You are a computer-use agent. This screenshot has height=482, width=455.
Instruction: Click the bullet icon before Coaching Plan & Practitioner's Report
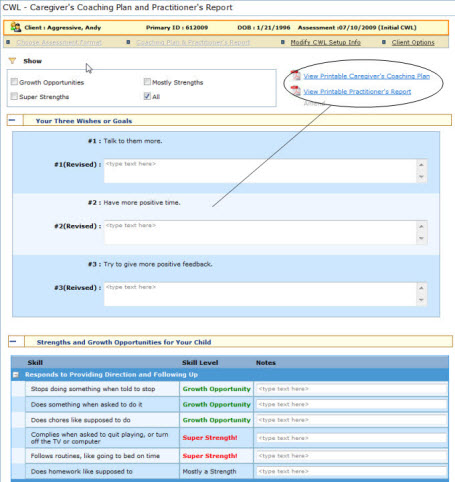coord(128,42)
